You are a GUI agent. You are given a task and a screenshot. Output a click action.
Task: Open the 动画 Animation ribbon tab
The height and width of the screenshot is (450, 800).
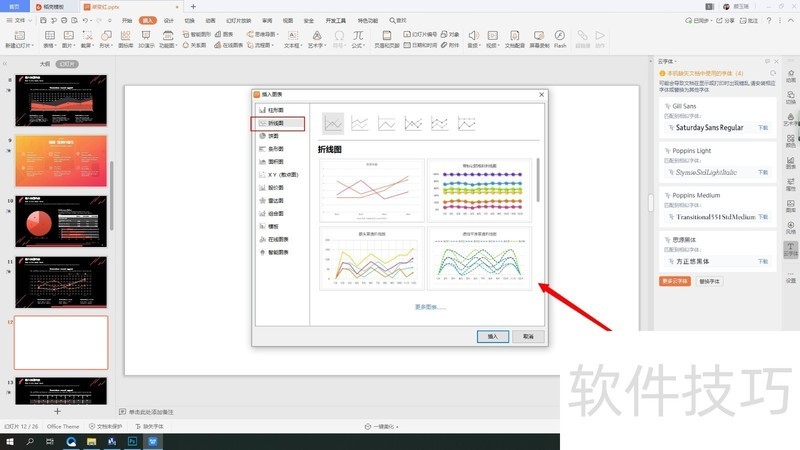[x=210, y=20]
